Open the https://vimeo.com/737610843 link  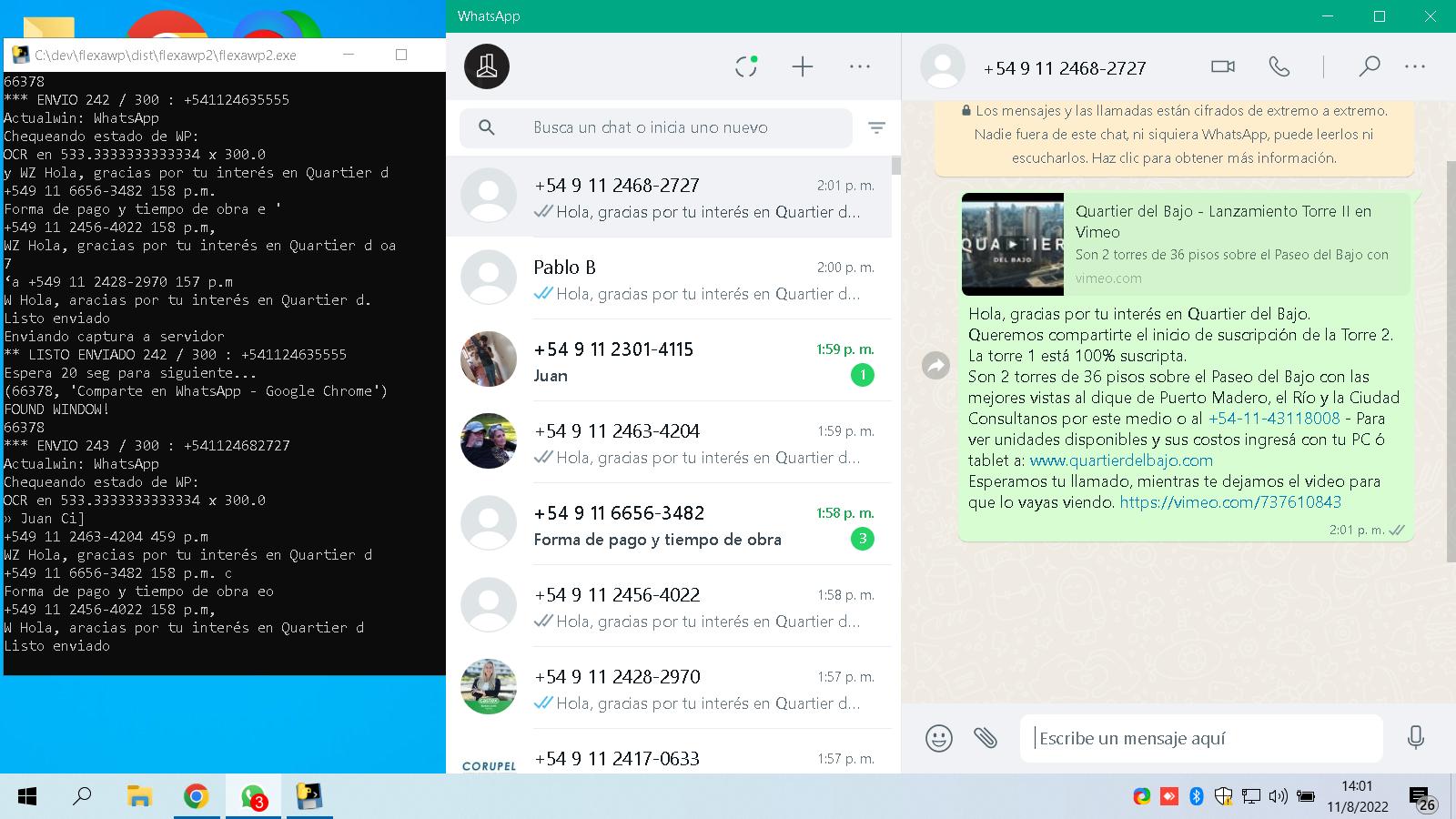pos(1230,502)
